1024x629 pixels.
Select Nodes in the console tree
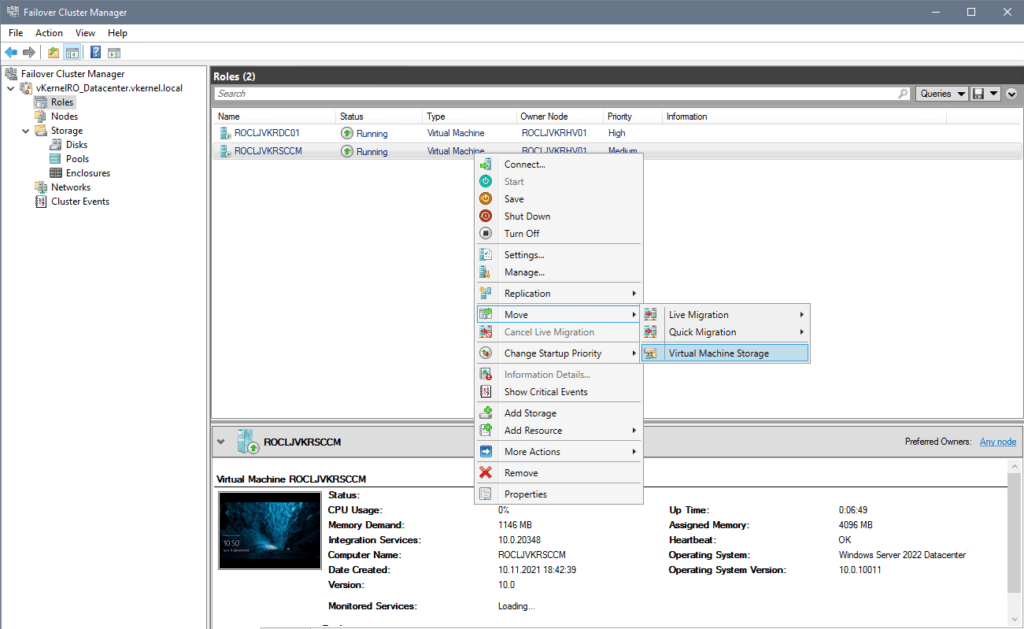click(65, 116)
